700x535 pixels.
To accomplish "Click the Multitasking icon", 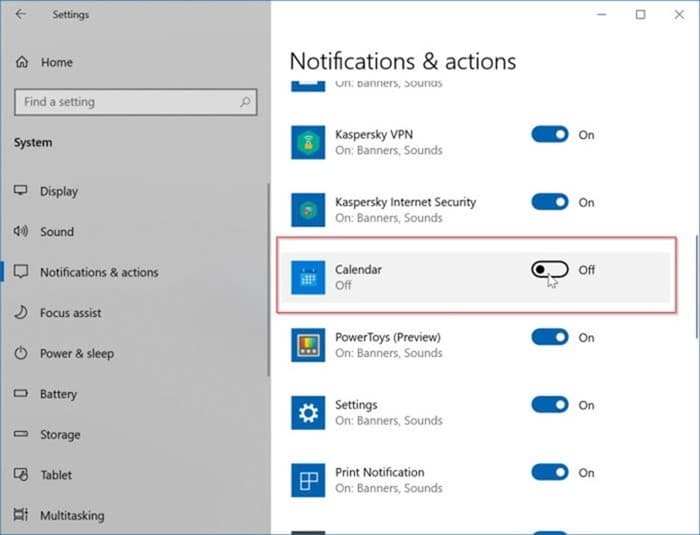I will (21, 515).
